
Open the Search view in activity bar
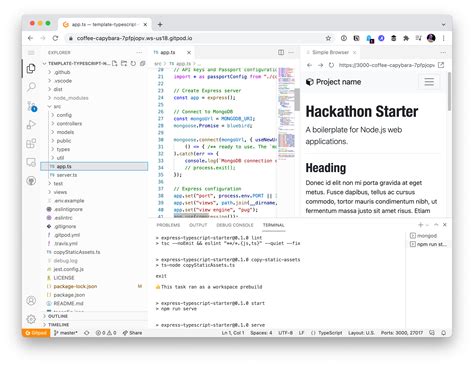coord(31,87)
